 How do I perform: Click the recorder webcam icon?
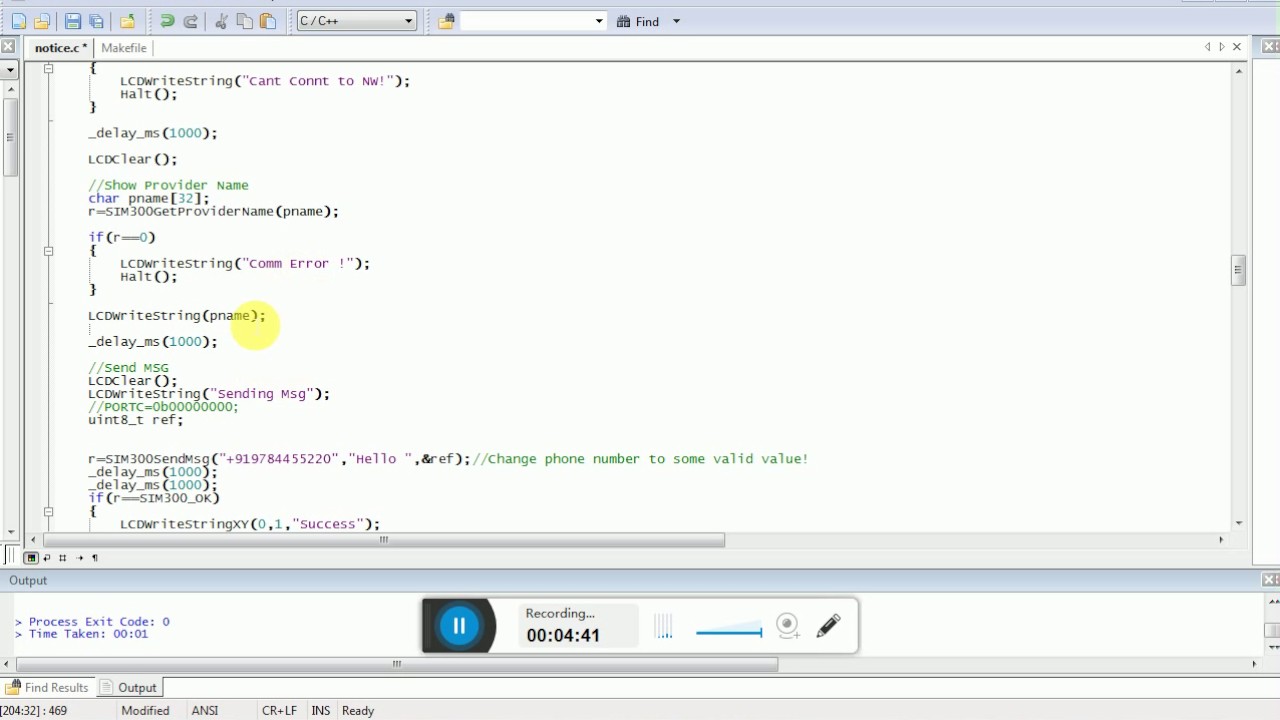click(788, 626)
